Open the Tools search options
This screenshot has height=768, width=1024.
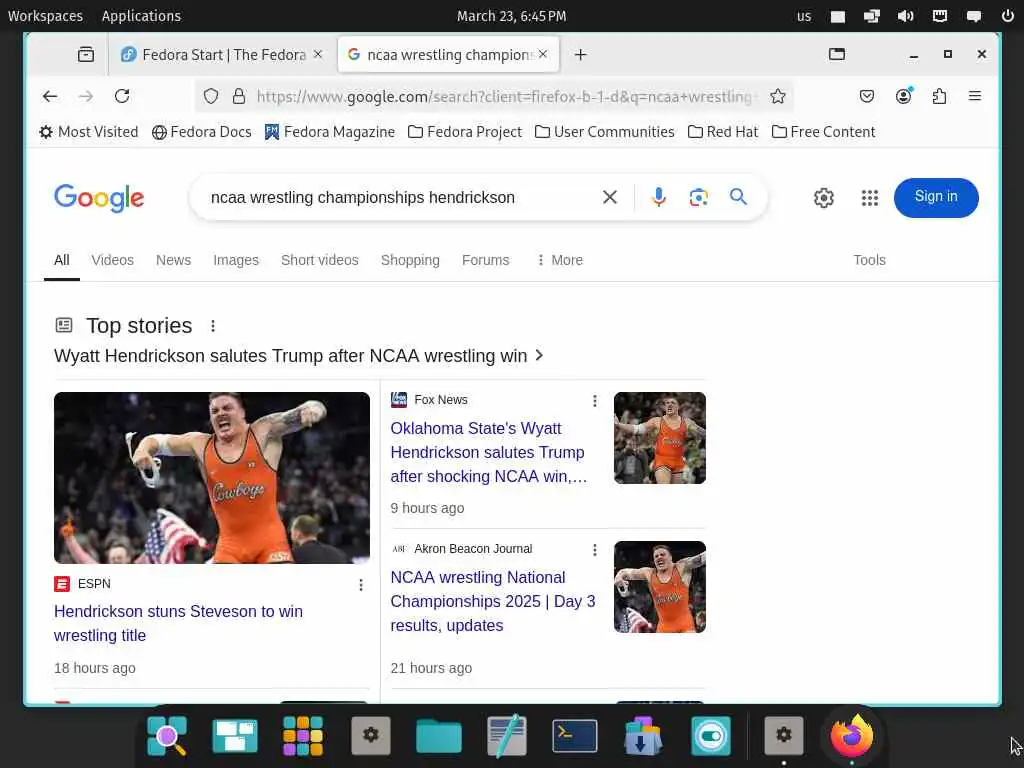pyautogui.click(x=869, y=260)
